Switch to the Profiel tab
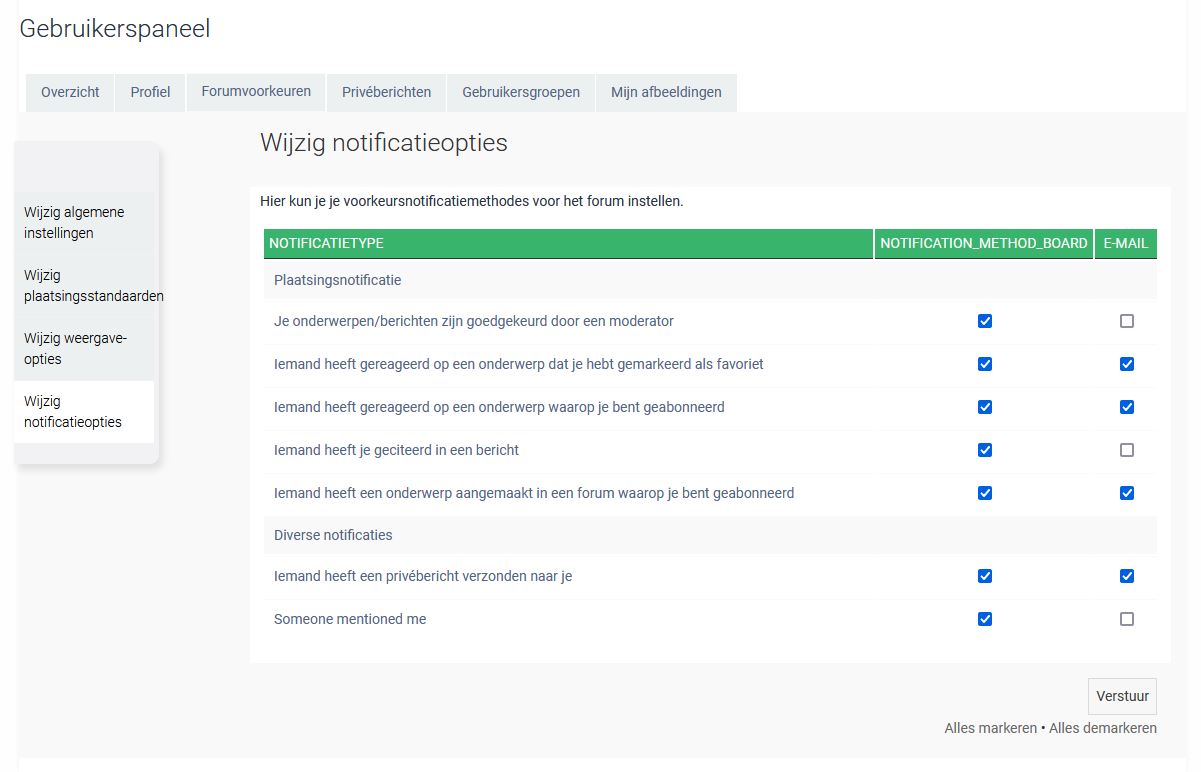Viewport: 1201px width, 772px height. point(150,92)
